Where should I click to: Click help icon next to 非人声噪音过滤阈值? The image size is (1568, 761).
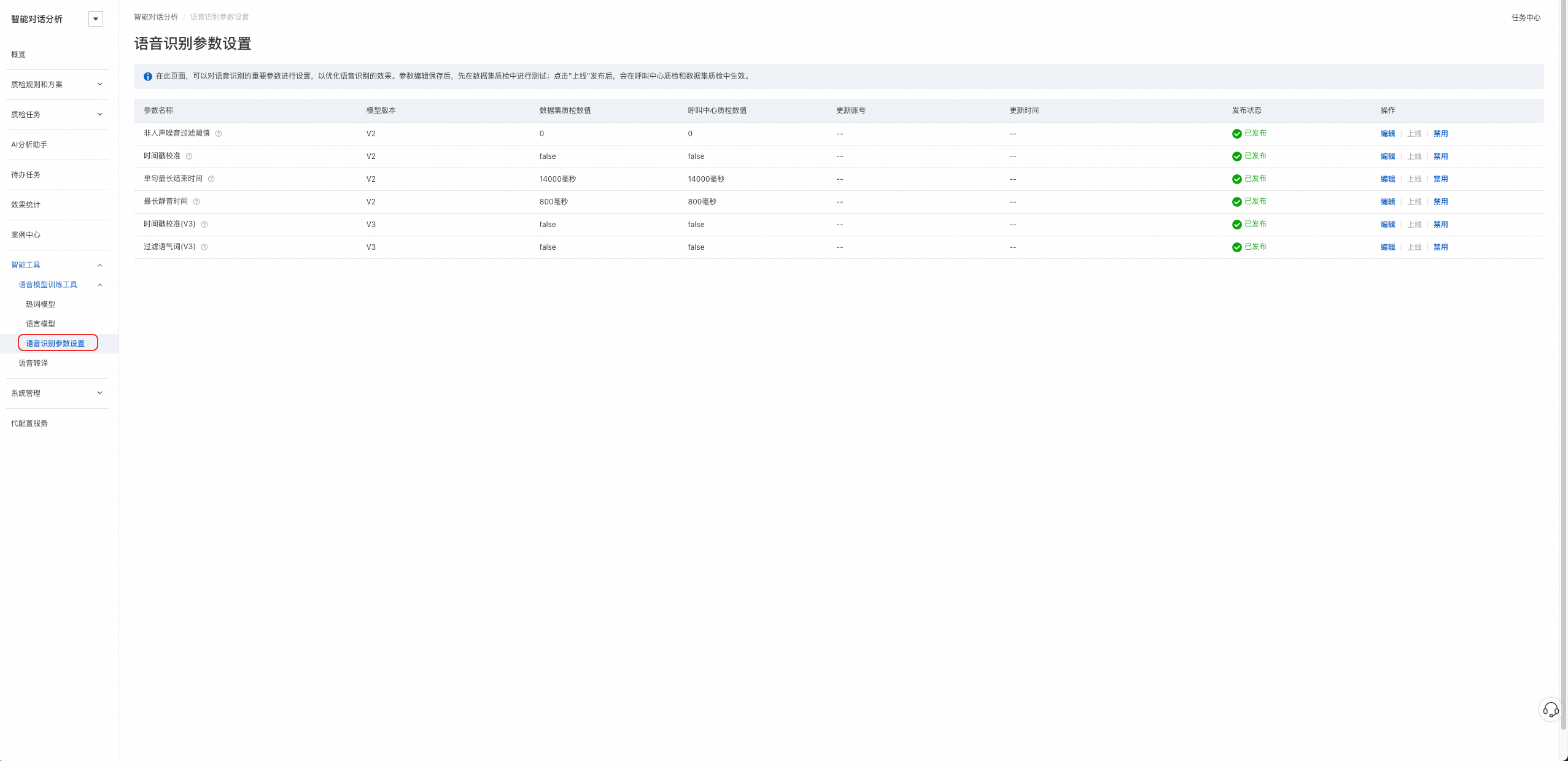pyautogui.click(x=219, y=134)
